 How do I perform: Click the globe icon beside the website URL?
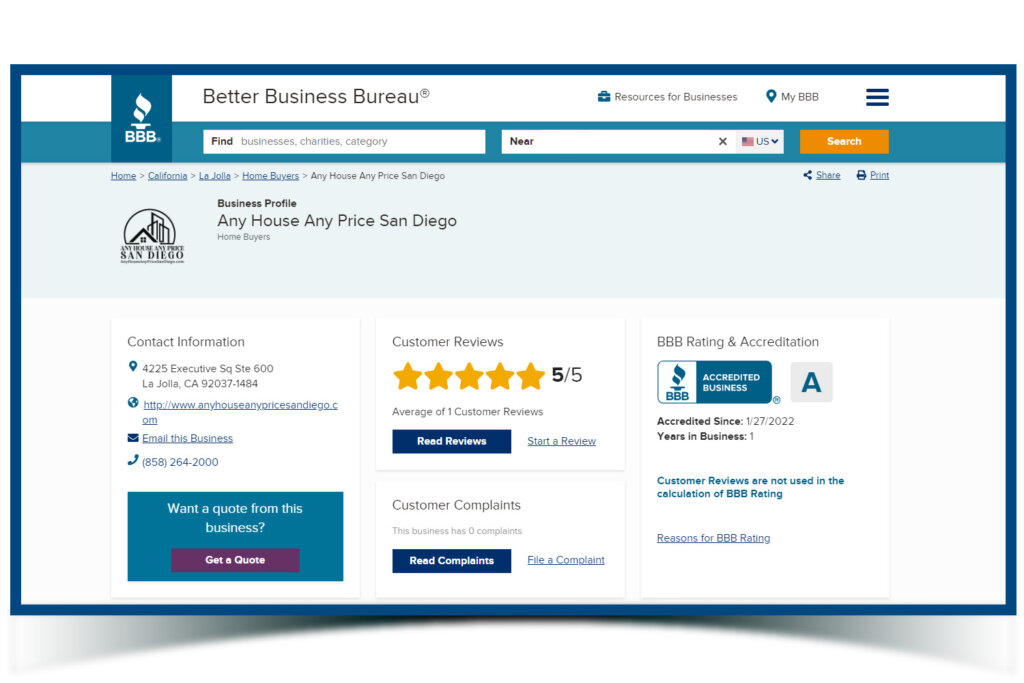pyautogui.click(x=133, y=403)
